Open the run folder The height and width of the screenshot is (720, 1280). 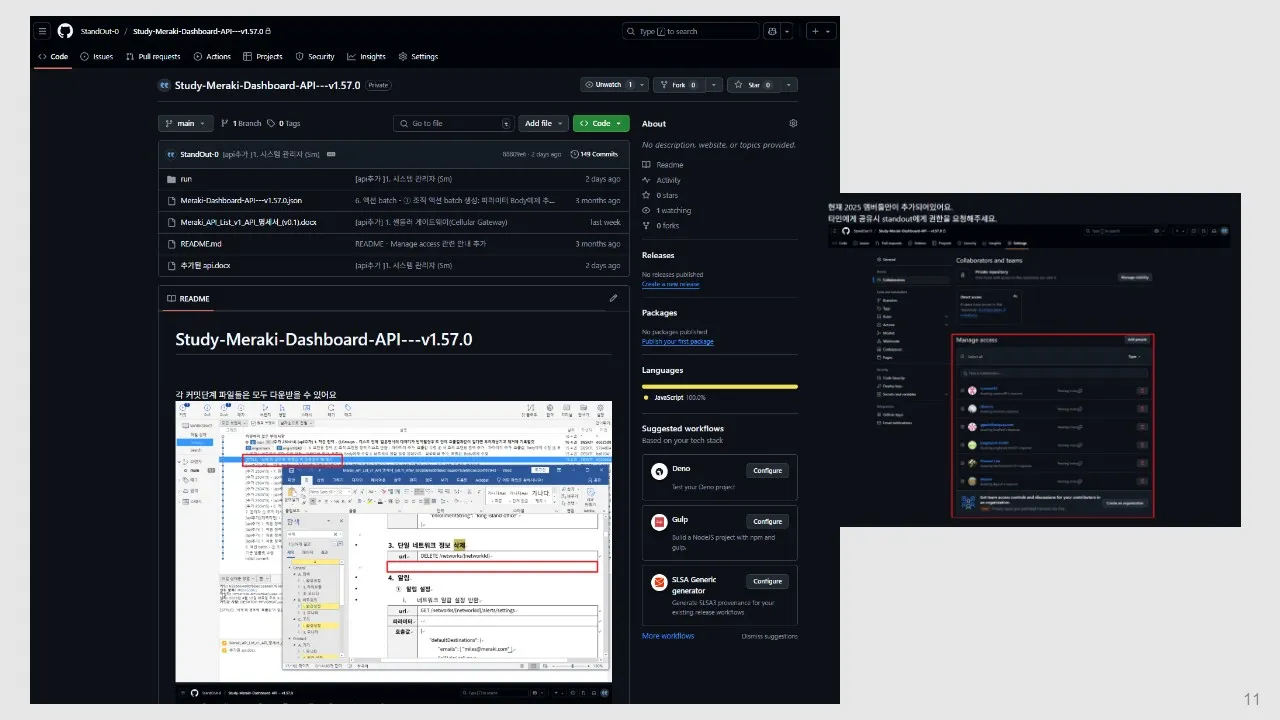coord(186,179)
